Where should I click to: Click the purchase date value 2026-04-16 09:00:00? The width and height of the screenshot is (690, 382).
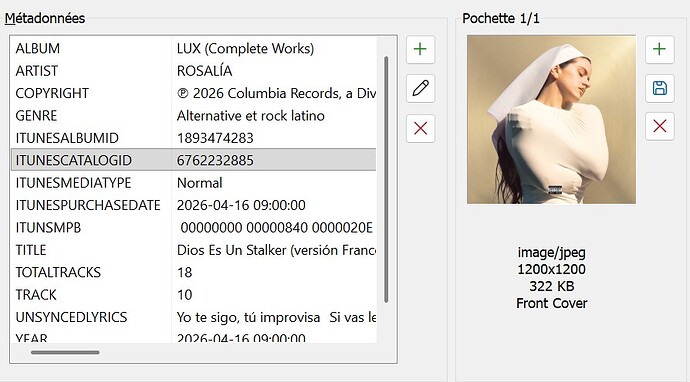tap(241, 205)
